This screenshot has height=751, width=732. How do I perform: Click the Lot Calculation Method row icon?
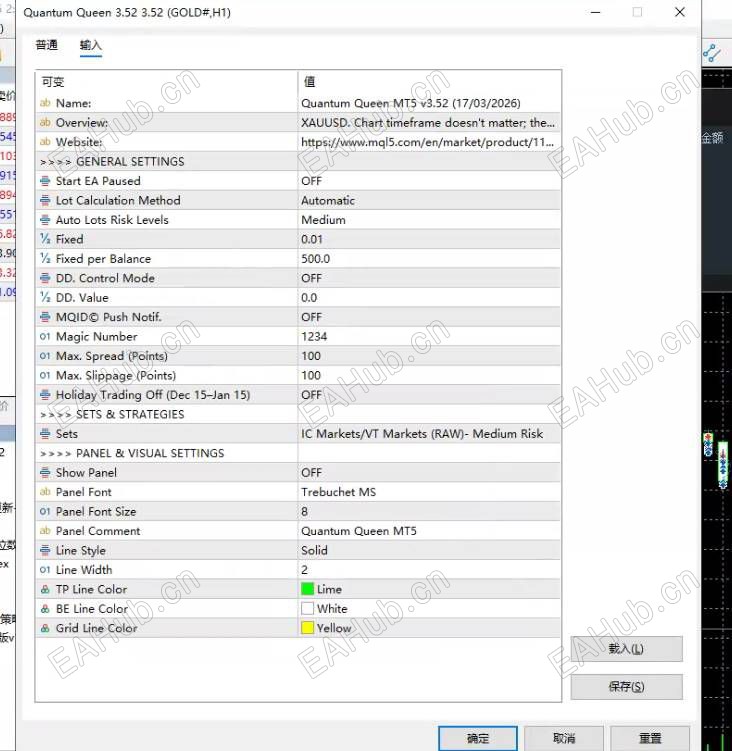45,200
